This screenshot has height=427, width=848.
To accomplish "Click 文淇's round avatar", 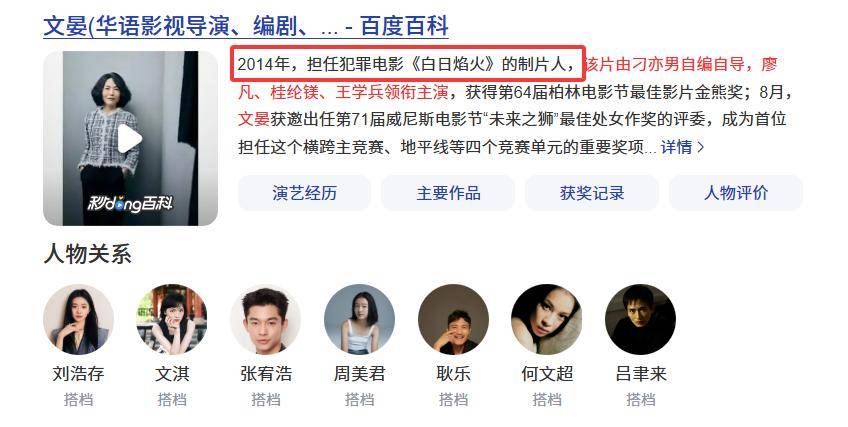I will (172, 319).
